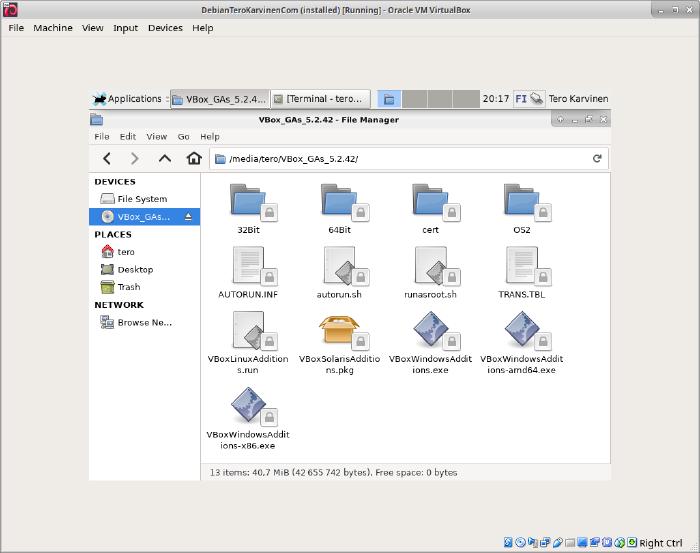
Task: Click the path location field
Action: tap(400, 158)
